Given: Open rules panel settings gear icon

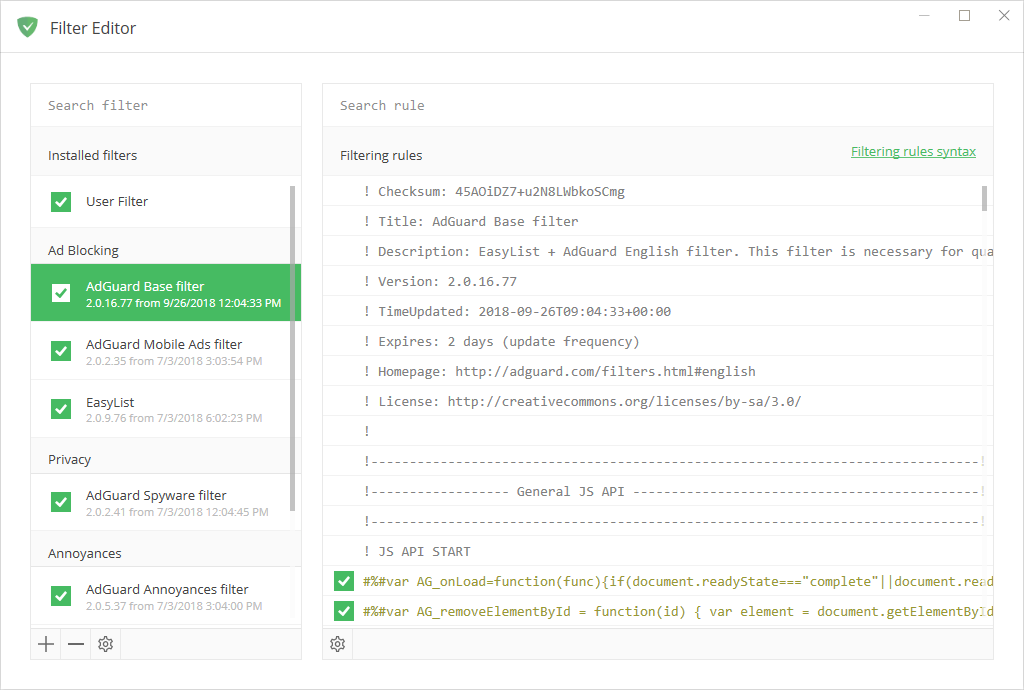Looking at the screenshot, I should [338, 644].
